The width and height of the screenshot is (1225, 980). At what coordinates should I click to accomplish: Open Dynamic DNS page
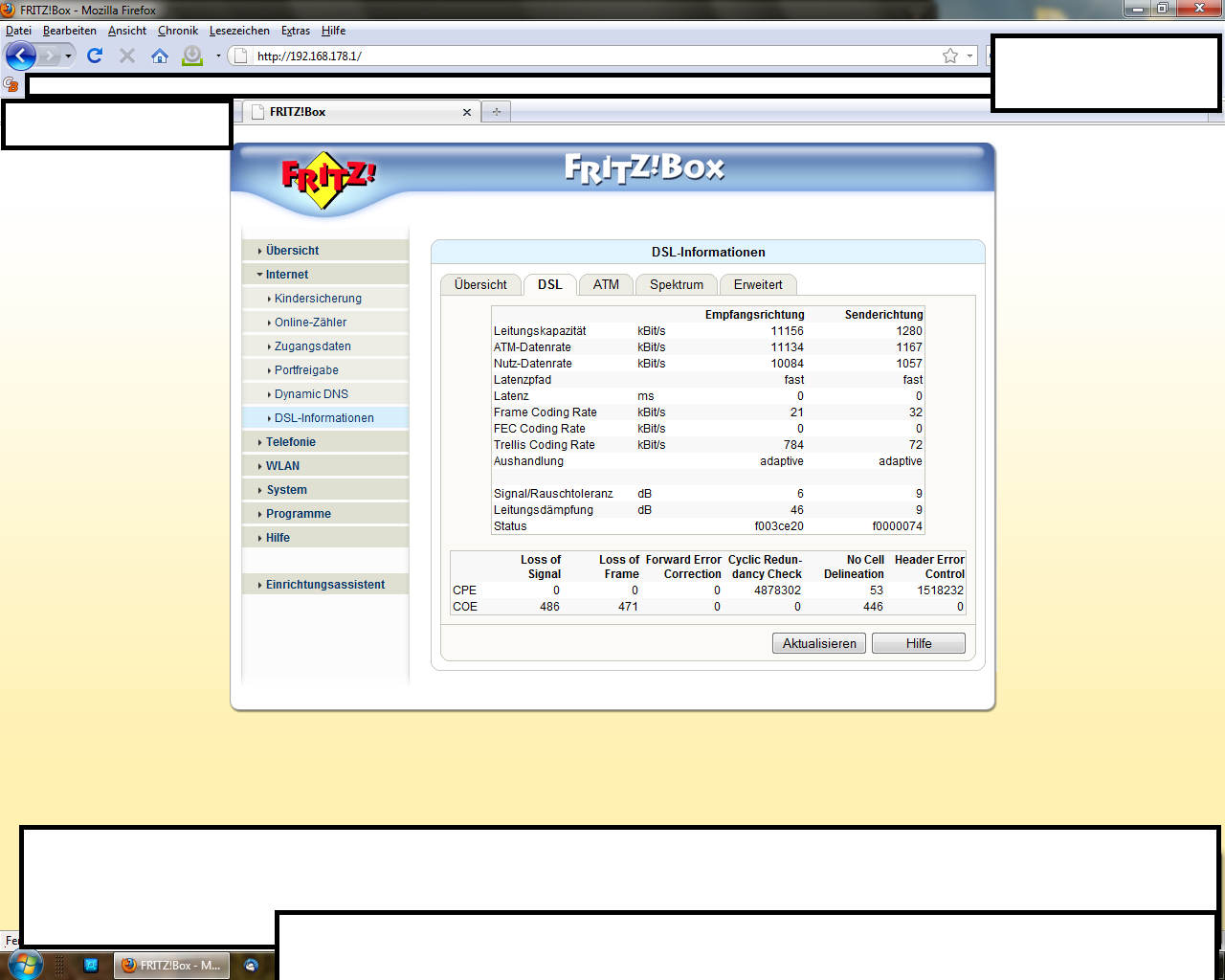pyautogui.click(x=325, y=394)
